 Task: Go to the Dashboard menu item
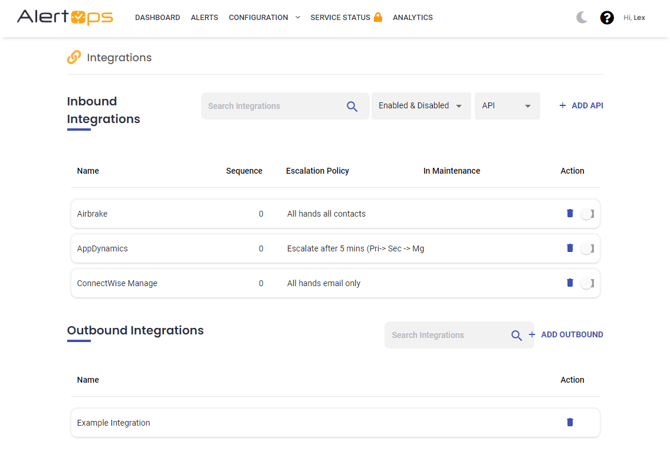tap(157, 17)
